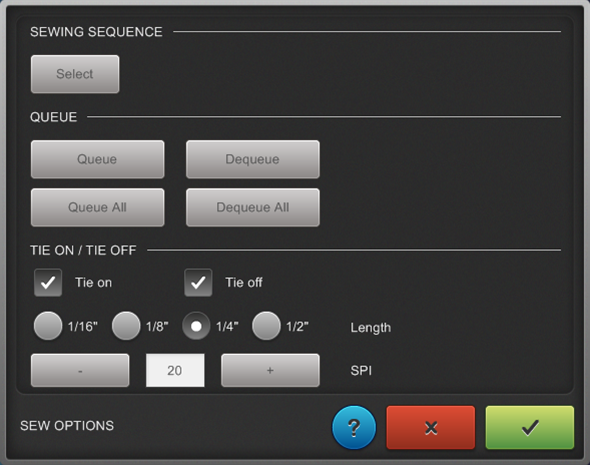Click the Queue All button
Screen dimensions: 590x465
tap(97, 207)
